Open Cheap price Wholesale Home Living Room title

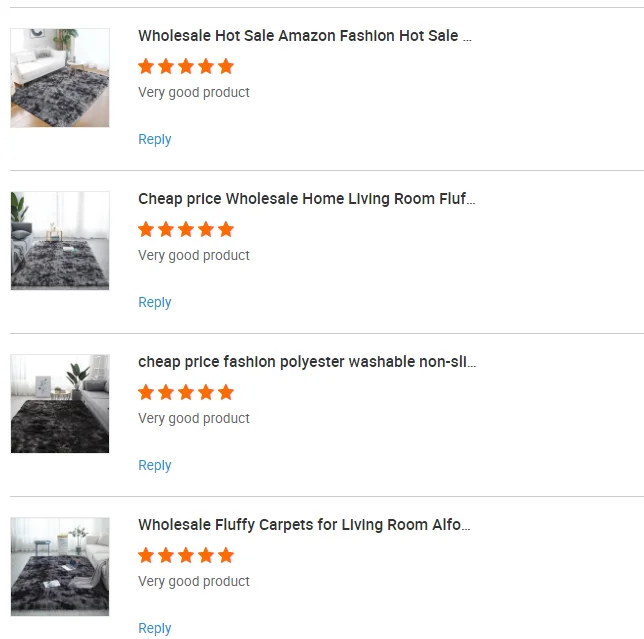point(306,199)
